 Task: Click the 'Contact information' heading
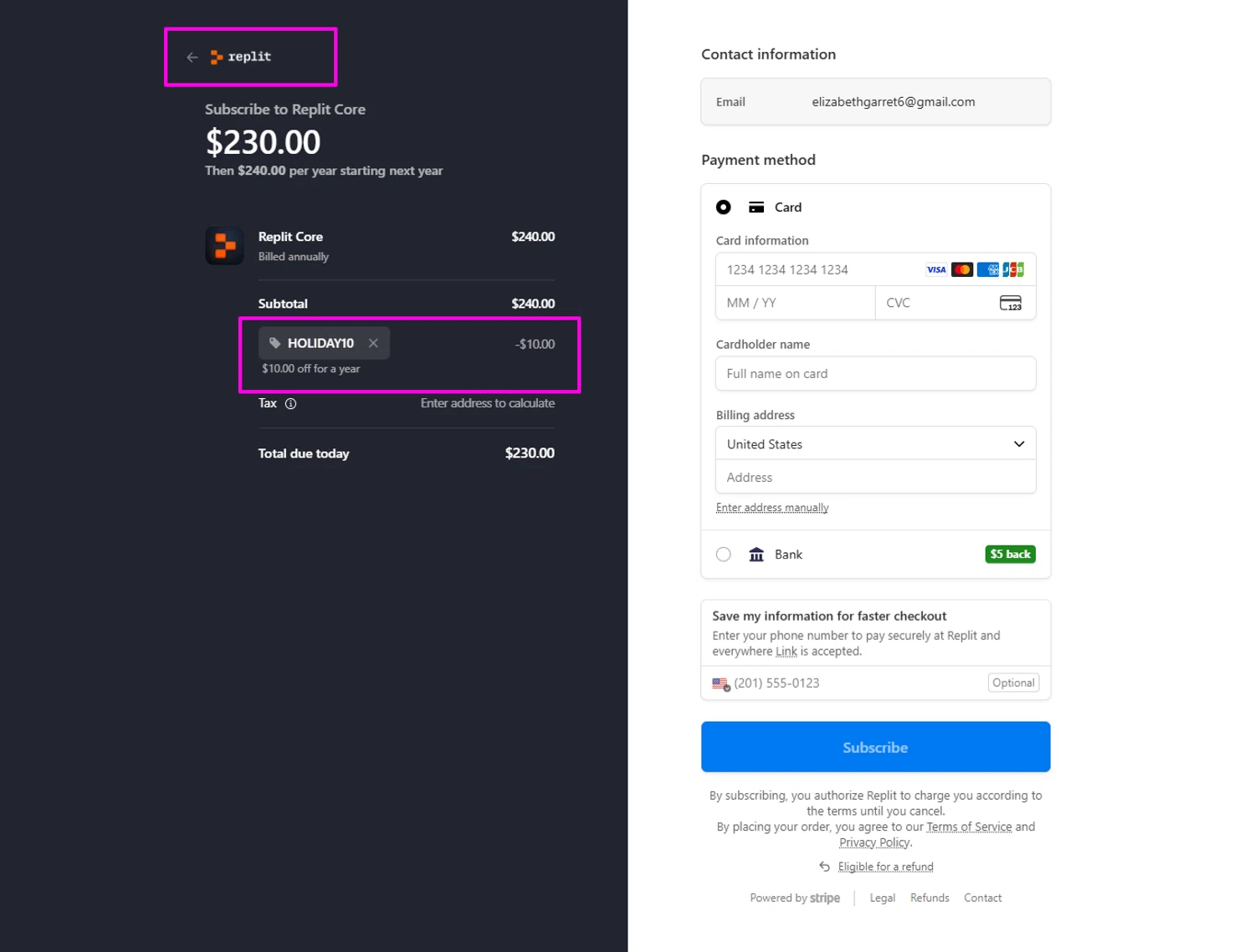(768, 54)
